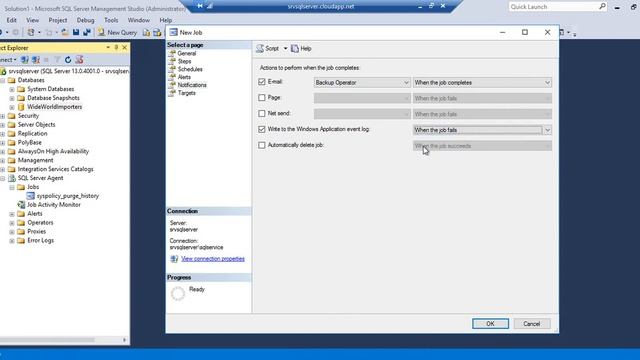Select the Replication folder
The image size is (640, 360).
pos(32,133)
